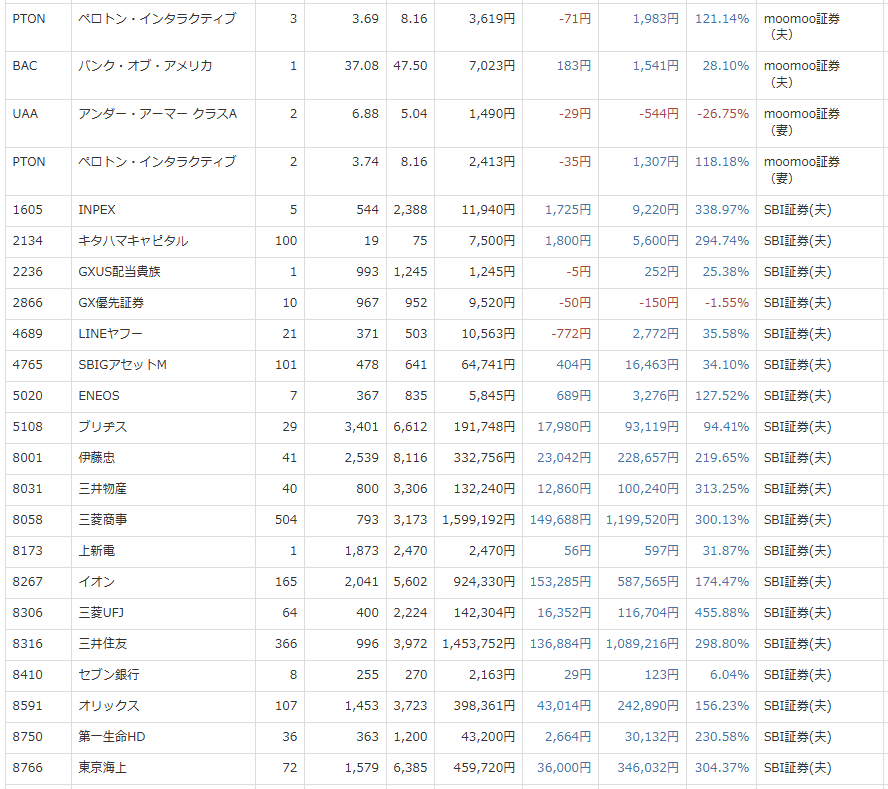Click the 1,199,520円 profit cell
Screen dimensions: 888x789
tap(642, 520)
